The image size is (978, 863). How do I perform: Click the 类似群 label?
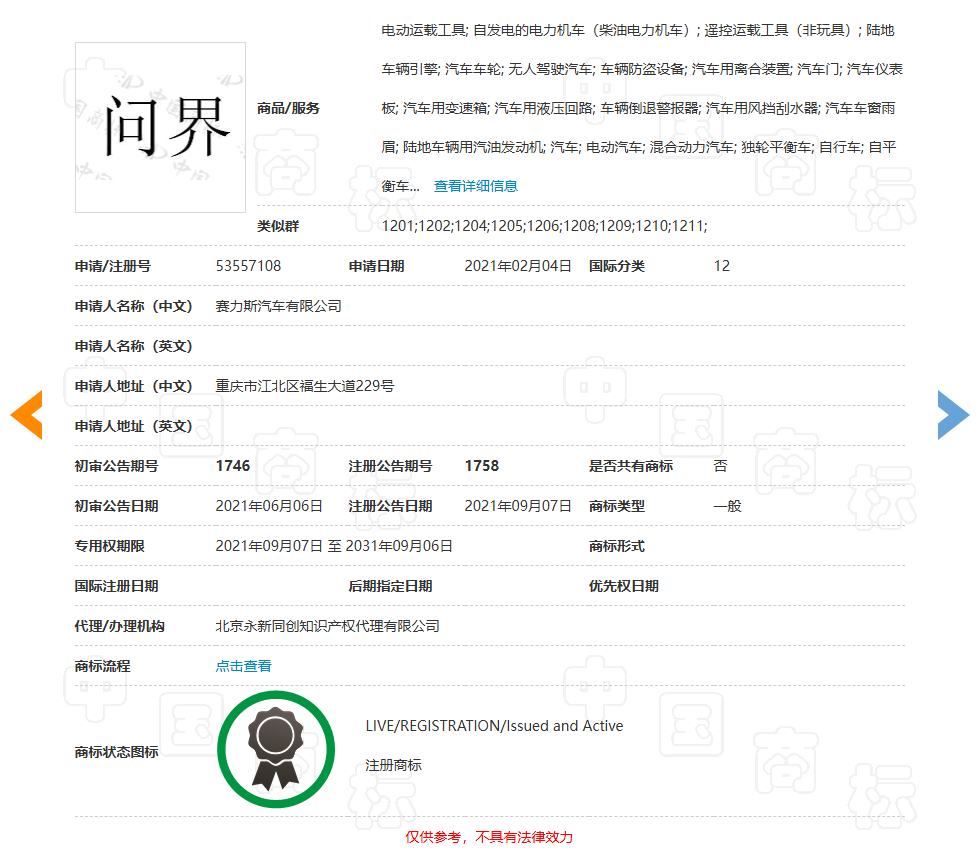pyautogui.click(x=278, y=226)
